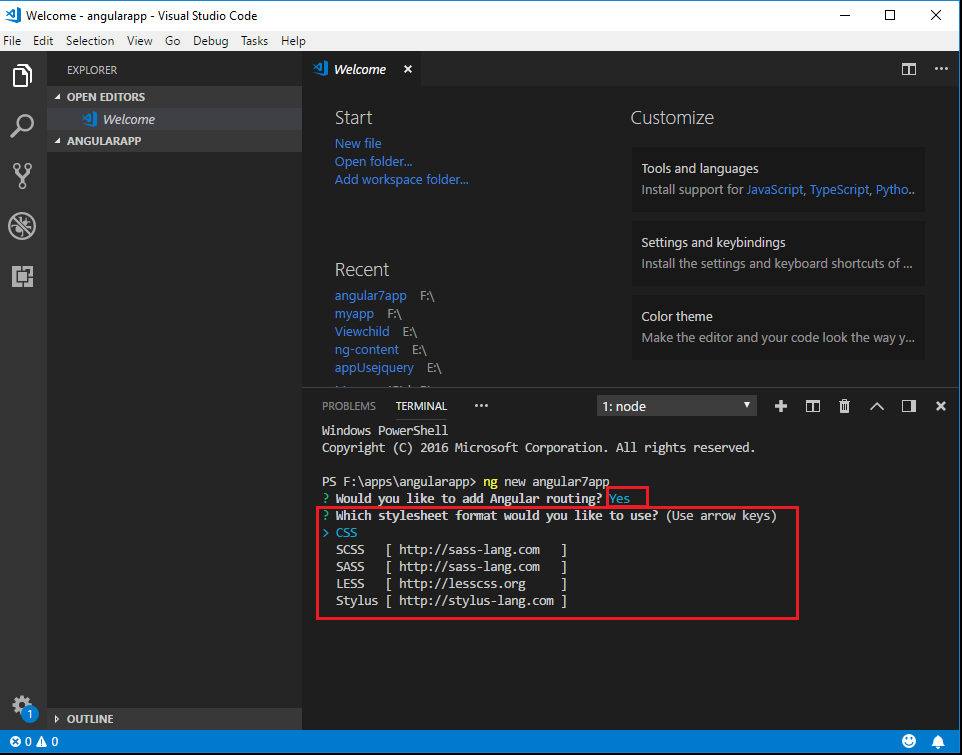Show more panel tabs via ellipsis

coord(482,405)
